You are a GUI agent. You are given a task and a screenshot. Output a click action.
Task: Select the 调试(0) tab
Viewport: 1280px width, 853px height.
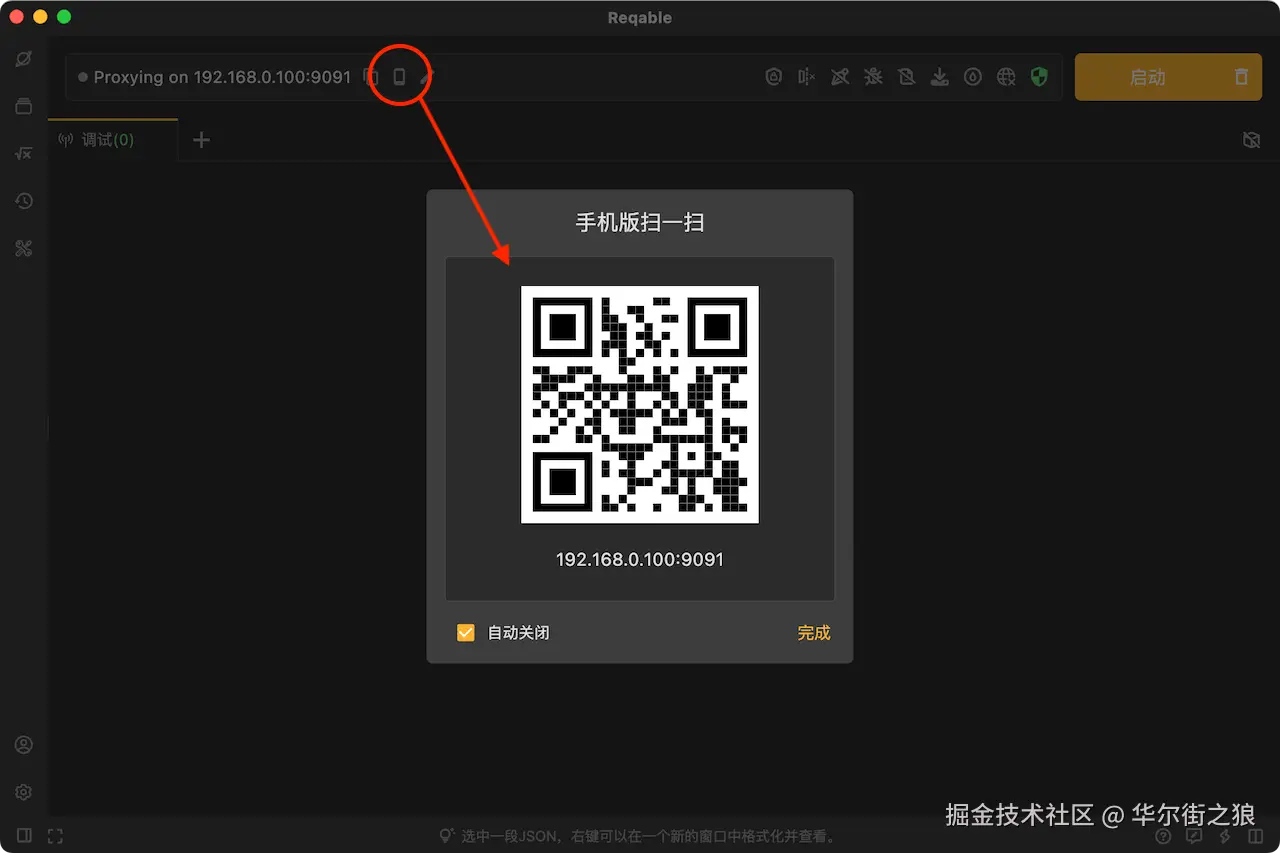[x=113, y=140]
